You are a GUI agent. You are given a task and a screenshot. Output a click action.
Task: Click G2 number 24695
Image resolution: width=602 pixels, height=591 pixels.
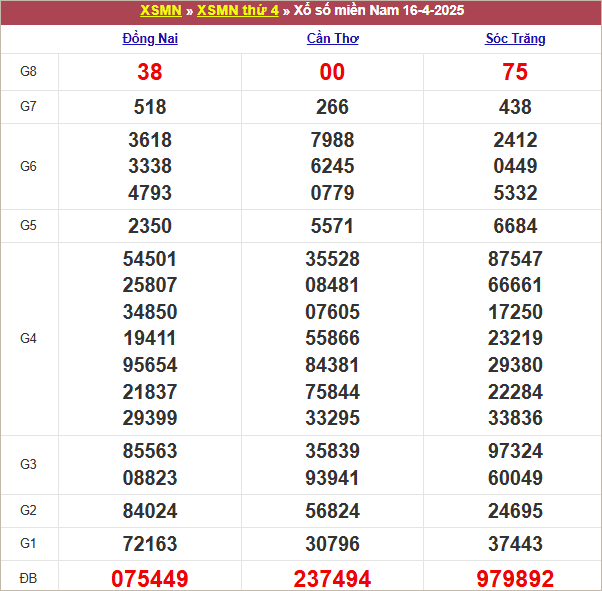coord(515,511)
